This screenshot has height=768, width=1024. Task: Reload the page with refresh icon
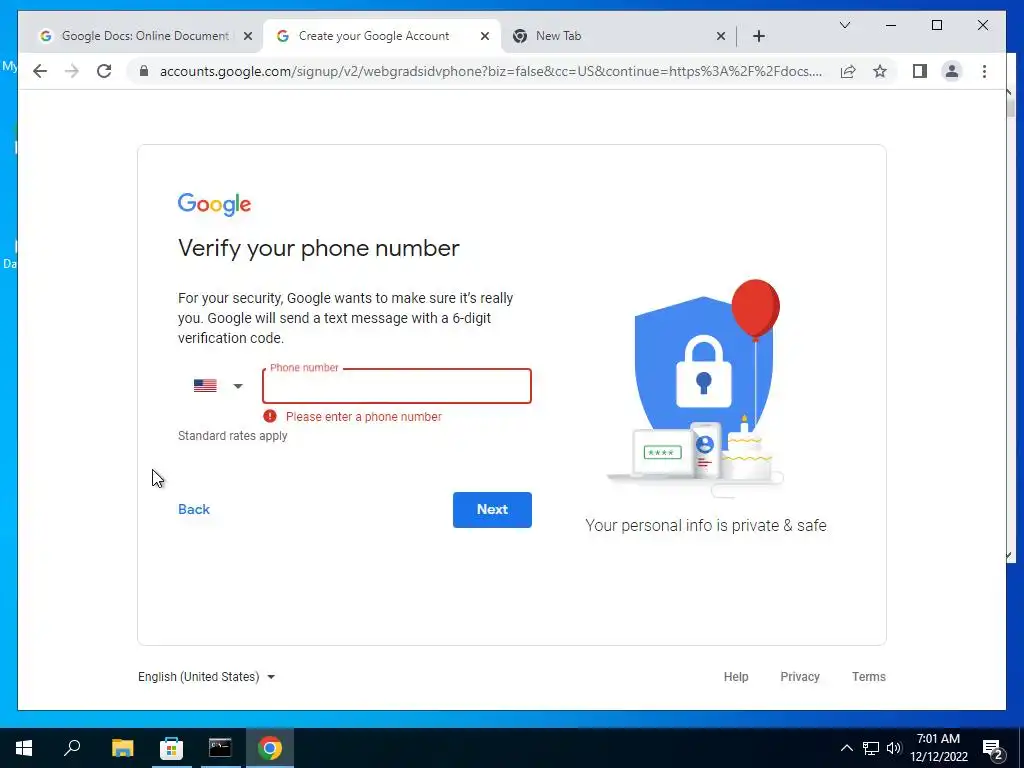coord(104,71)
